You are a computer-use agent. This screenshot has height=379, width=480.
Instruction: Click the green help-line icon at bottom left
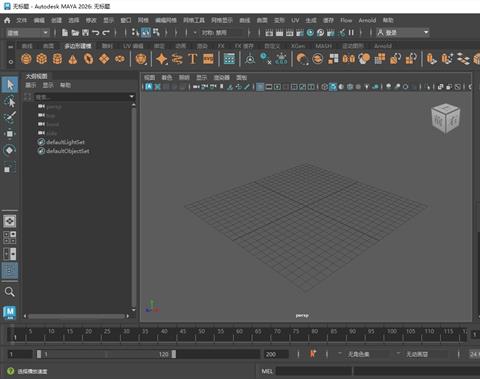tap(10, 371)
